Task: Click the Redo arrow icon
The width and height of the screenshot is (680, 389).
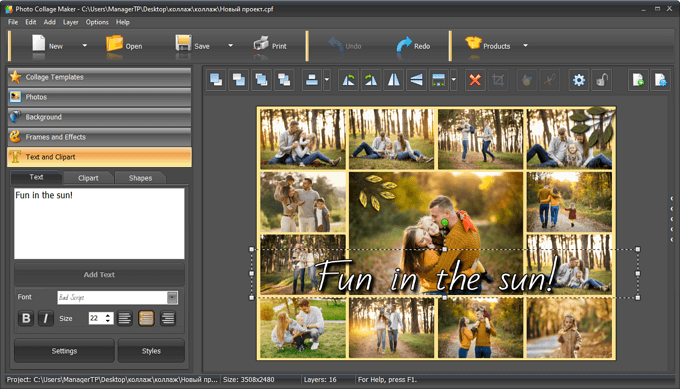Action: coord(404,44)
